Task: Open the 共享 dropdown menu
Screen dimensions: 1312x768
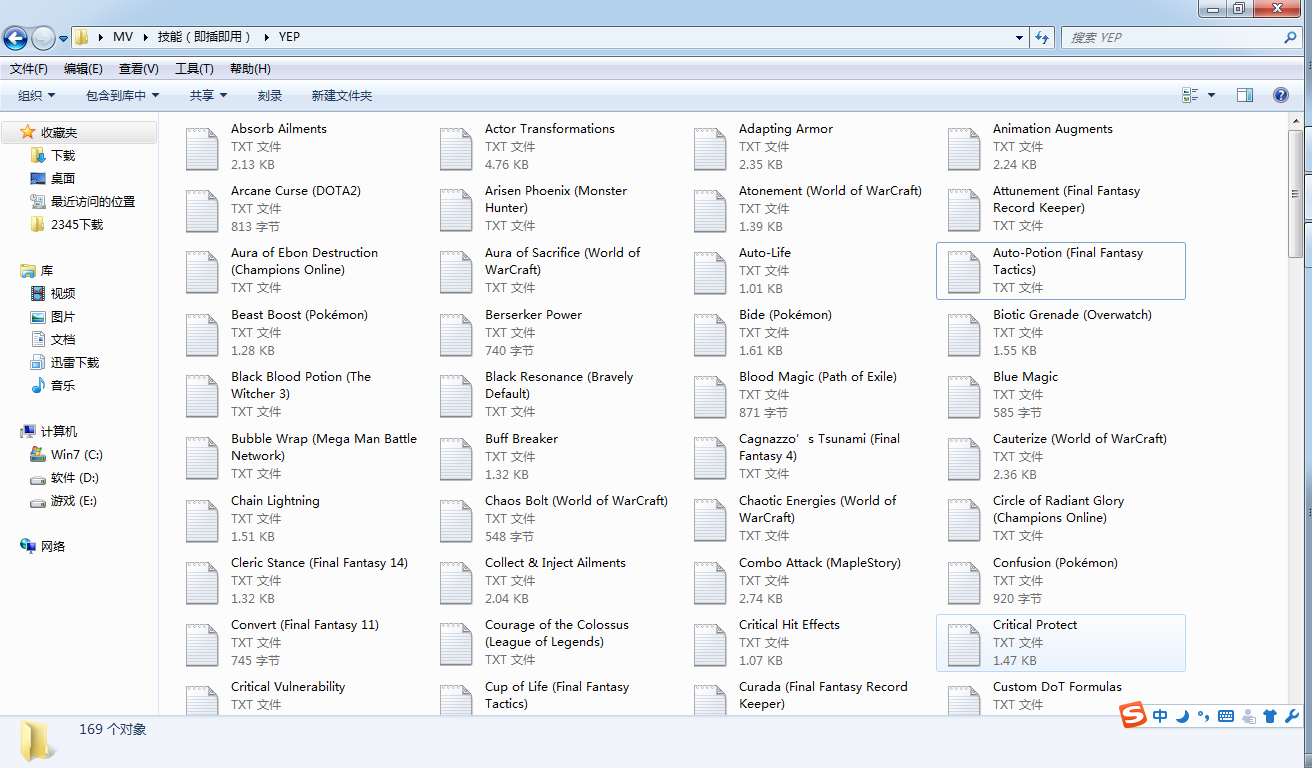Action: pos(209,95)
